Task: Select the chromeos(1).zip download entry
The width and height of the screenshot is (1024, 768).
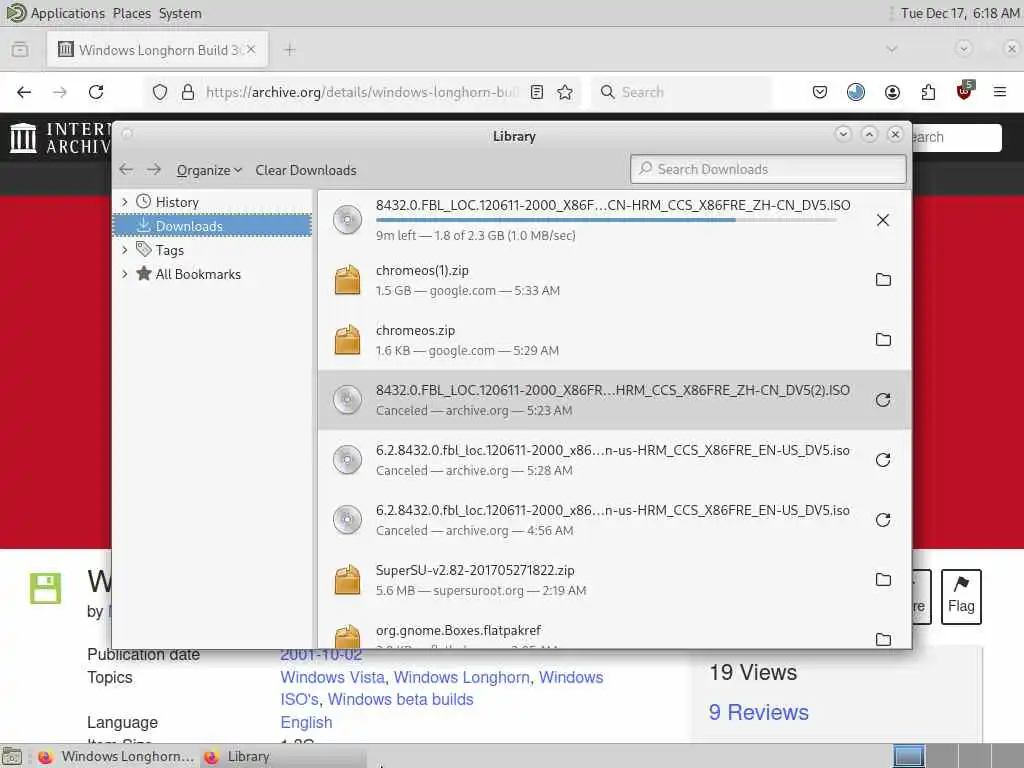Action: click(x=614, y=280)
